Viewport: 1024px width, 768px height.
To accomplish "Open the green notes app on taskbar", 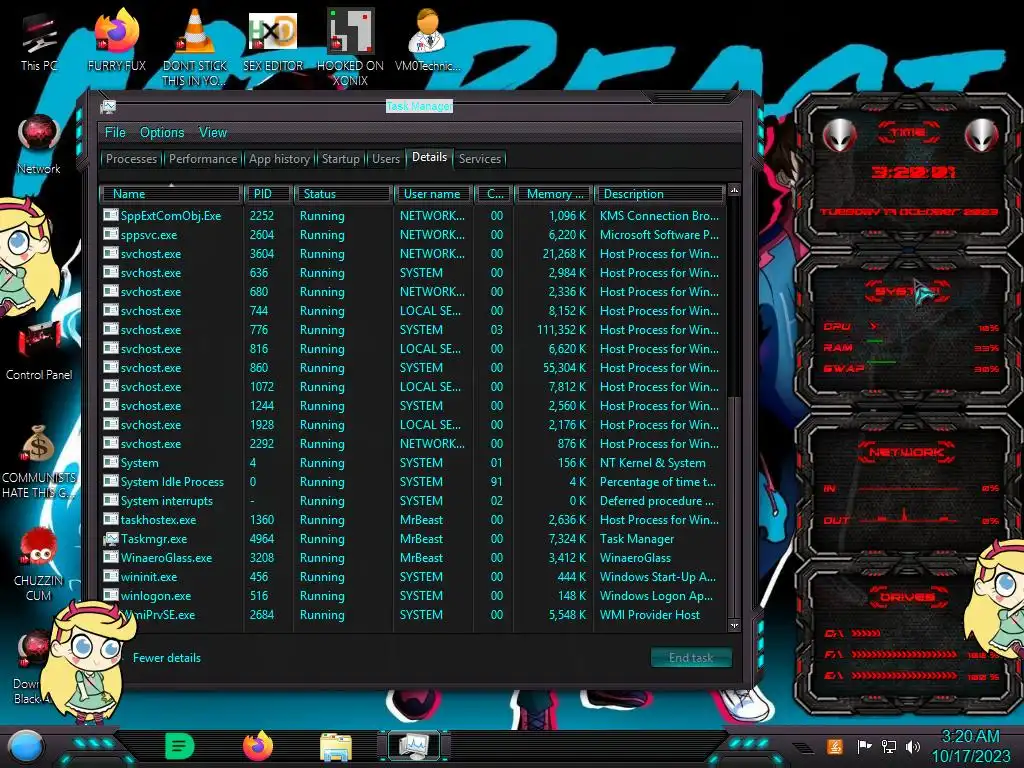I will coord(180,746).
